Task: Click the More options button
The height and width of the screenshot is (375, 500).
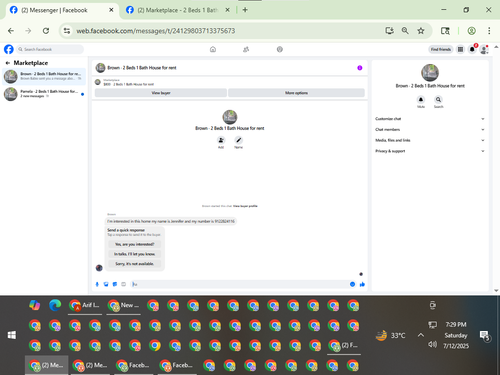Action: (x=296, y=93)
